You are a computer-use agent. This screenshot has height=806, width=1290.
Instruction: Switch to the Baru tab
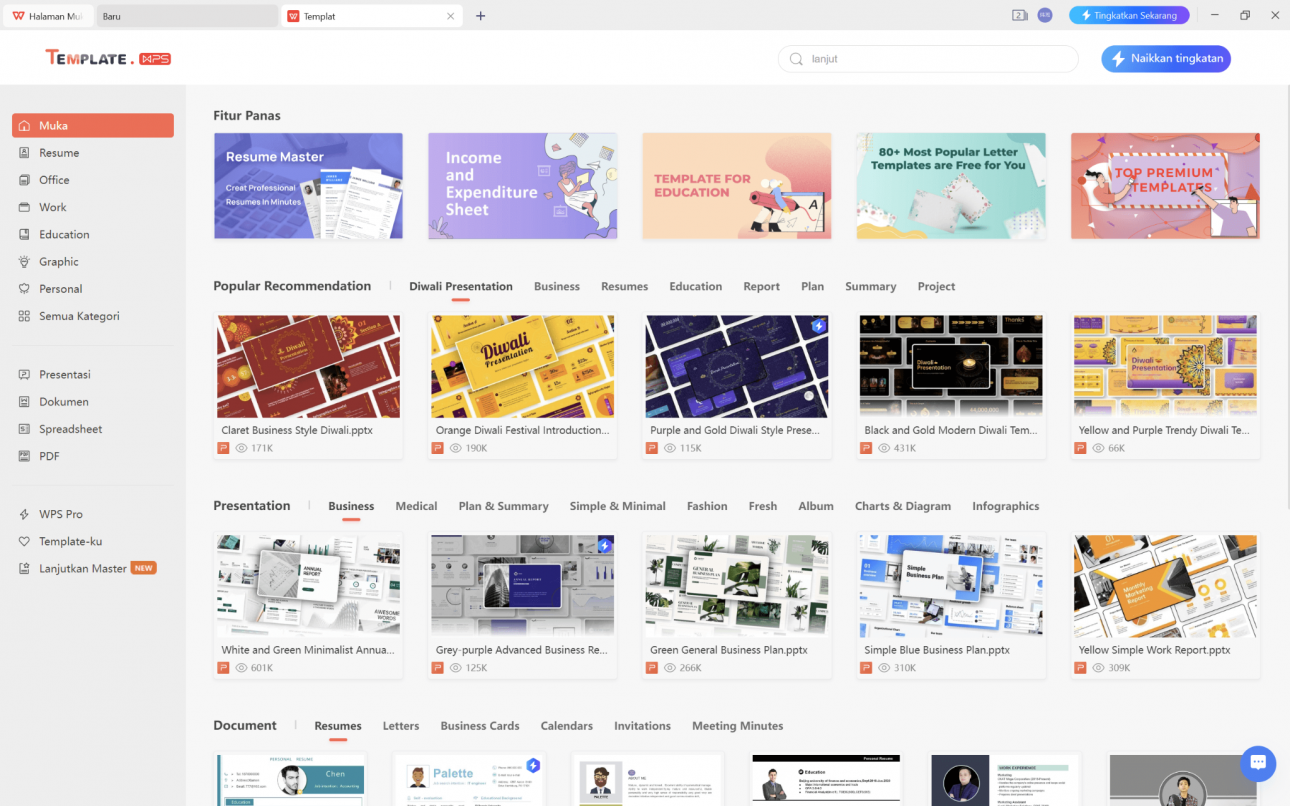pos(187,16)
